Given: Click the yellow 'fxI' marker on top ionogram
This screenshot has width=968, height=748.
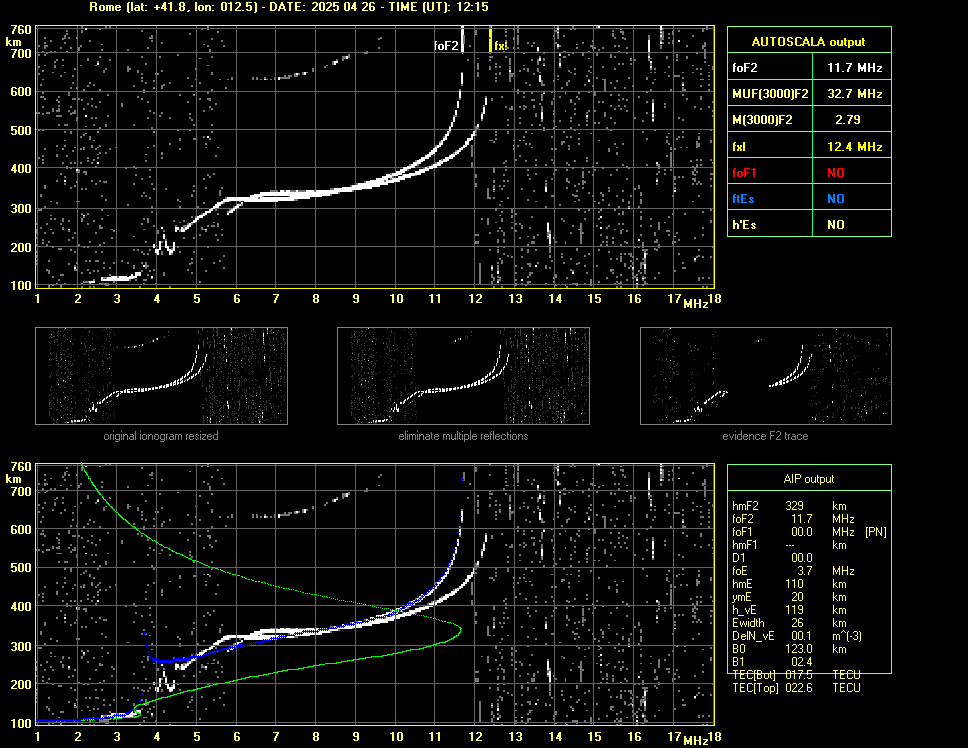Looking at the screenshot, I should coord(499,46).
